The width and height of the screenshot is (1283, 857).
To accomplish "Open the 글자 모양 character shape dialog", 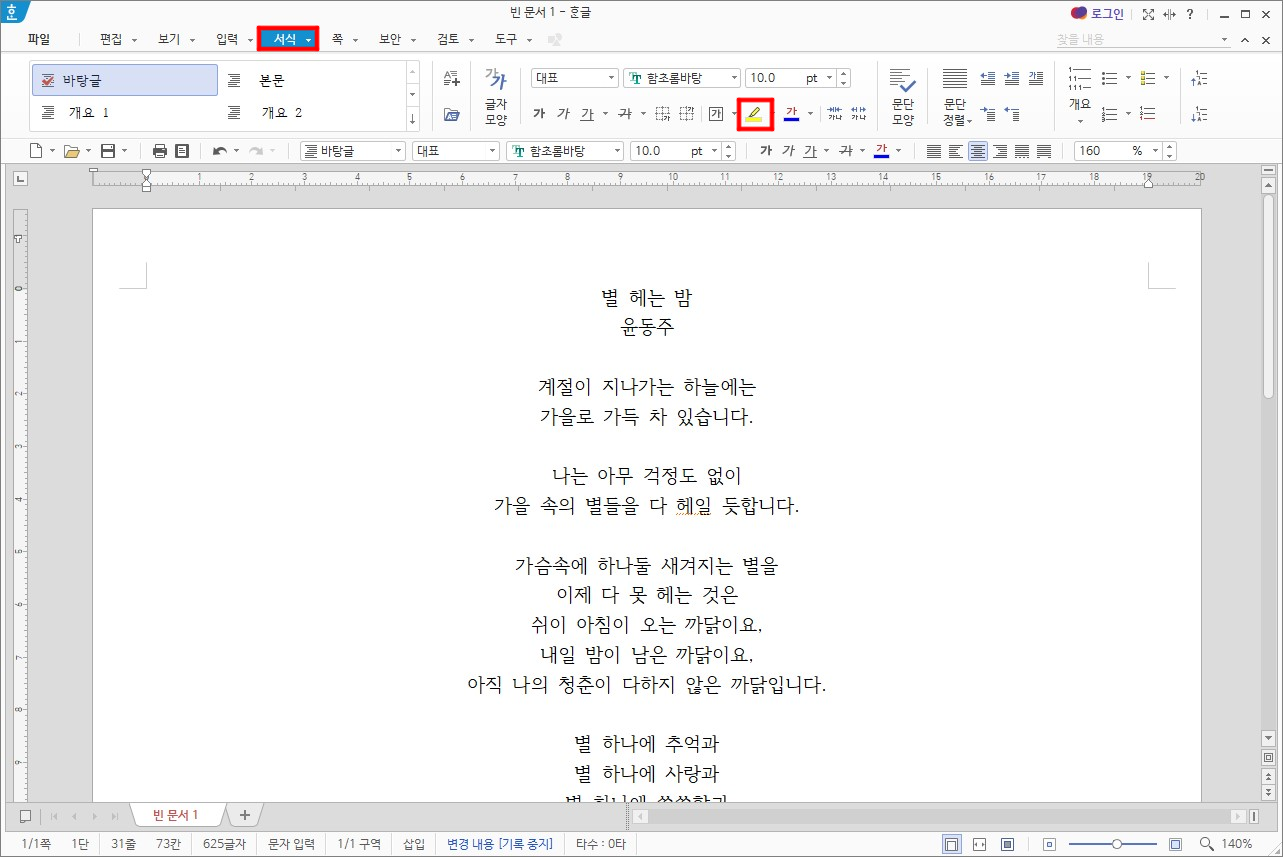I will click(496, 98).
